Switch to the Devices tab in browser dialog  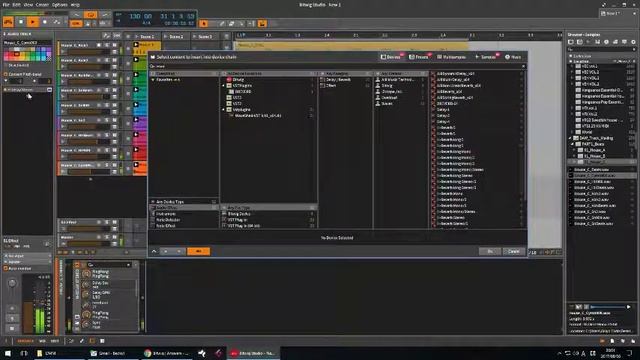pos(391,57)
